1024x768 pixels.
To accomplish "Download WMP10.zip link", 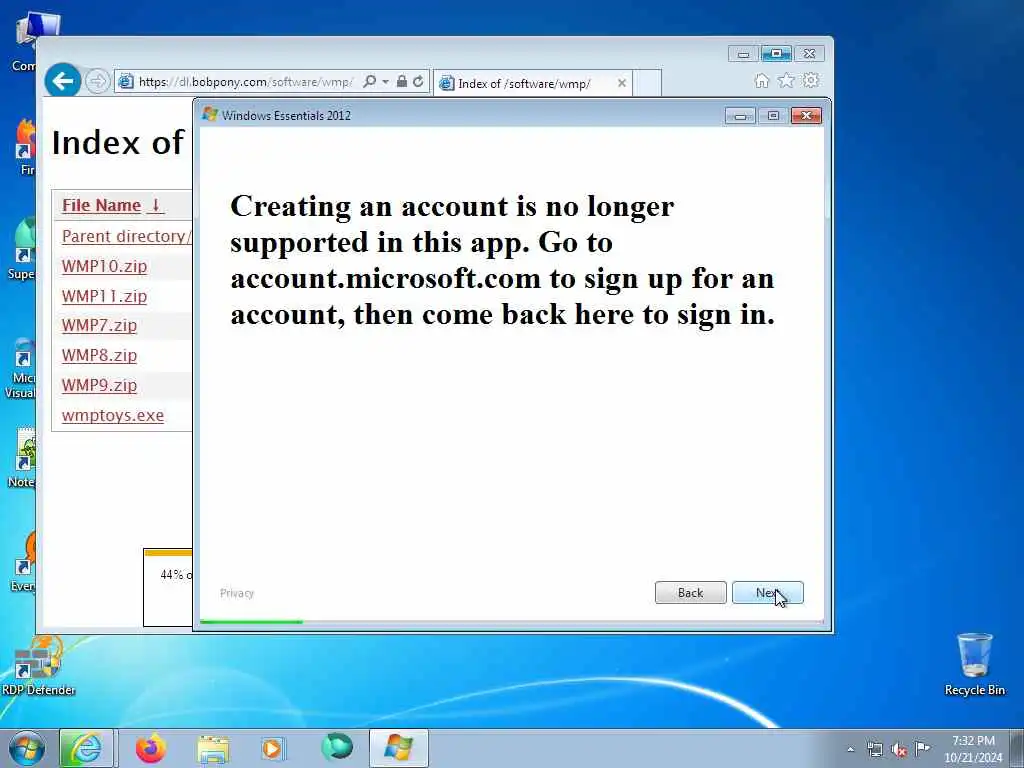I will pyautogui.click(x=104, y=266).
